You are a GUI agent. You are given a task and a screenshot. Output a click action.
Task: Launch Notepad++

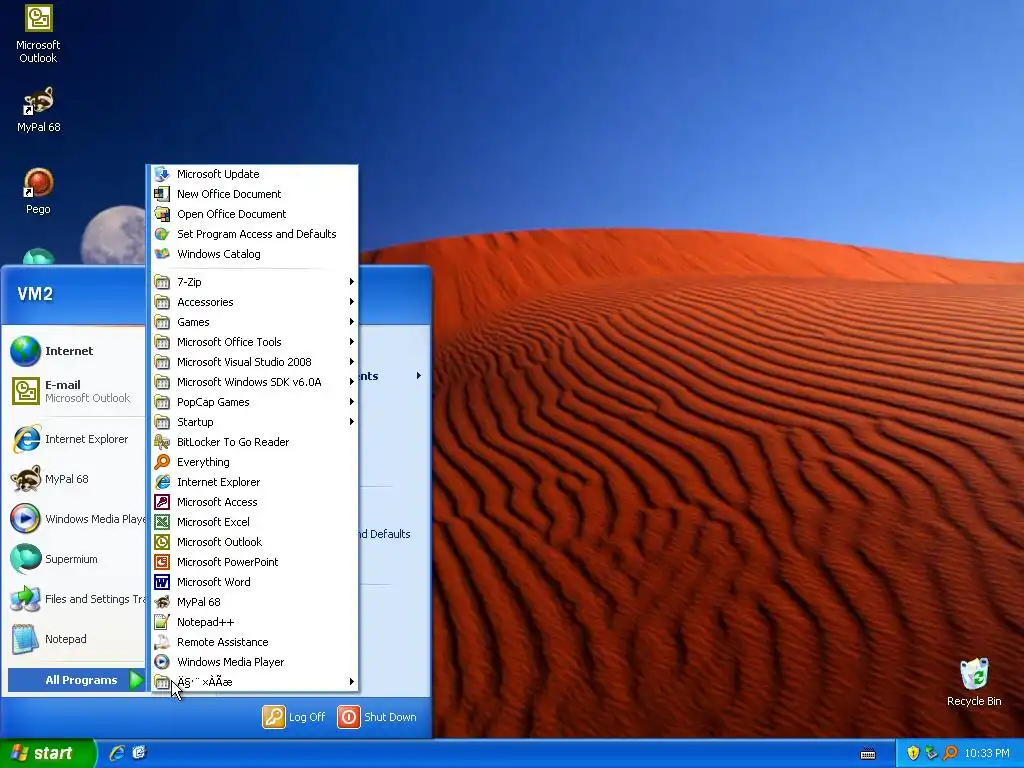click(x=253, y=622)
